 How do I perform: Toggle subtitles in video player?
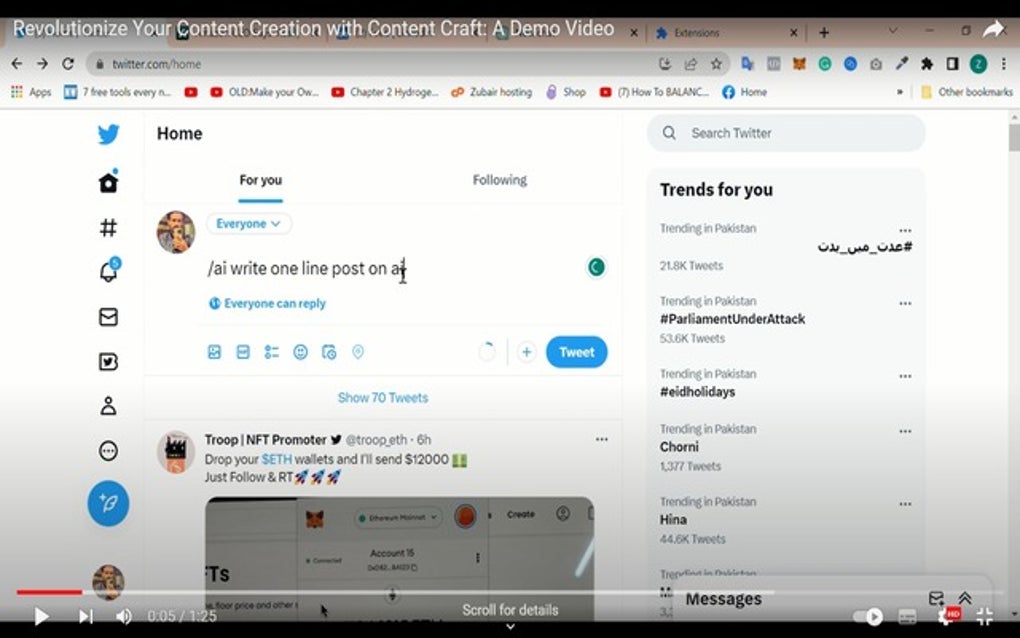tap(907, 616)
